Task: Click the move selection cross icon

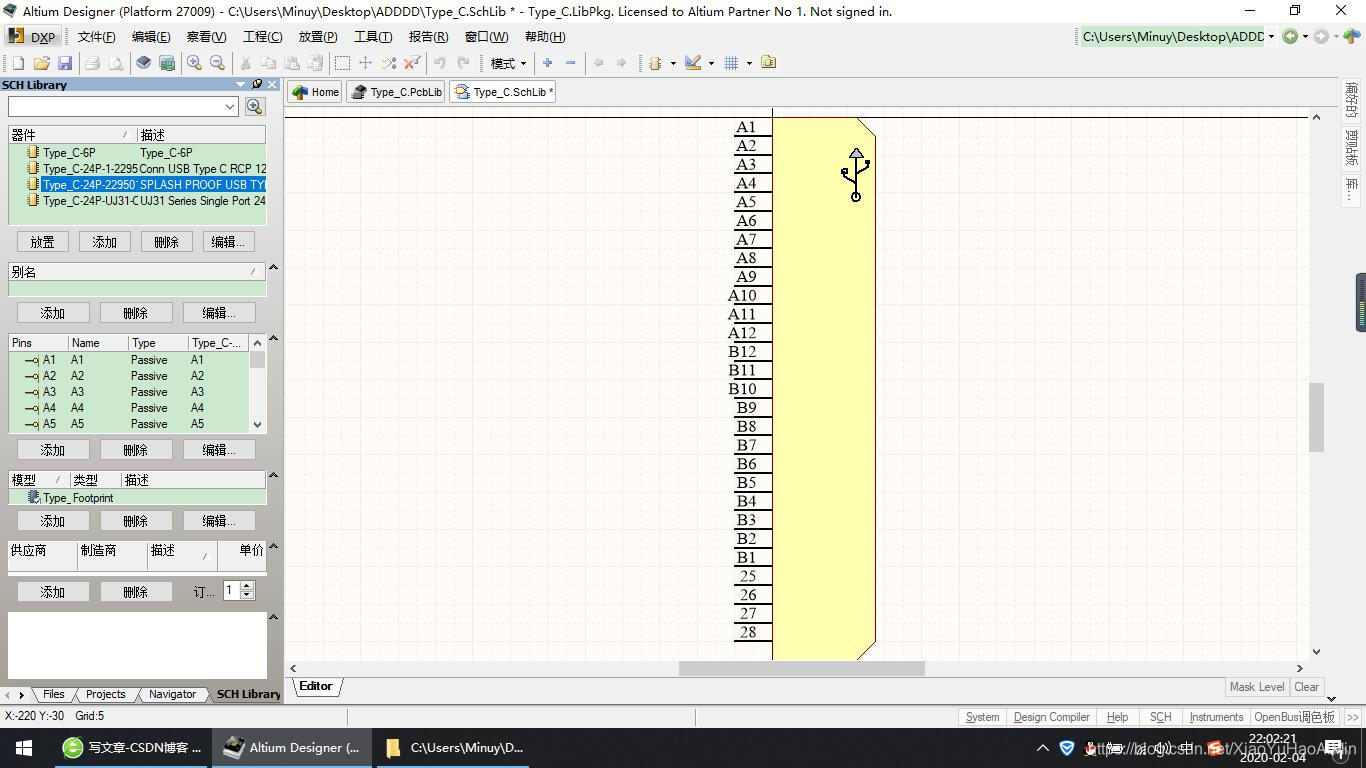Action: (365, 63)
